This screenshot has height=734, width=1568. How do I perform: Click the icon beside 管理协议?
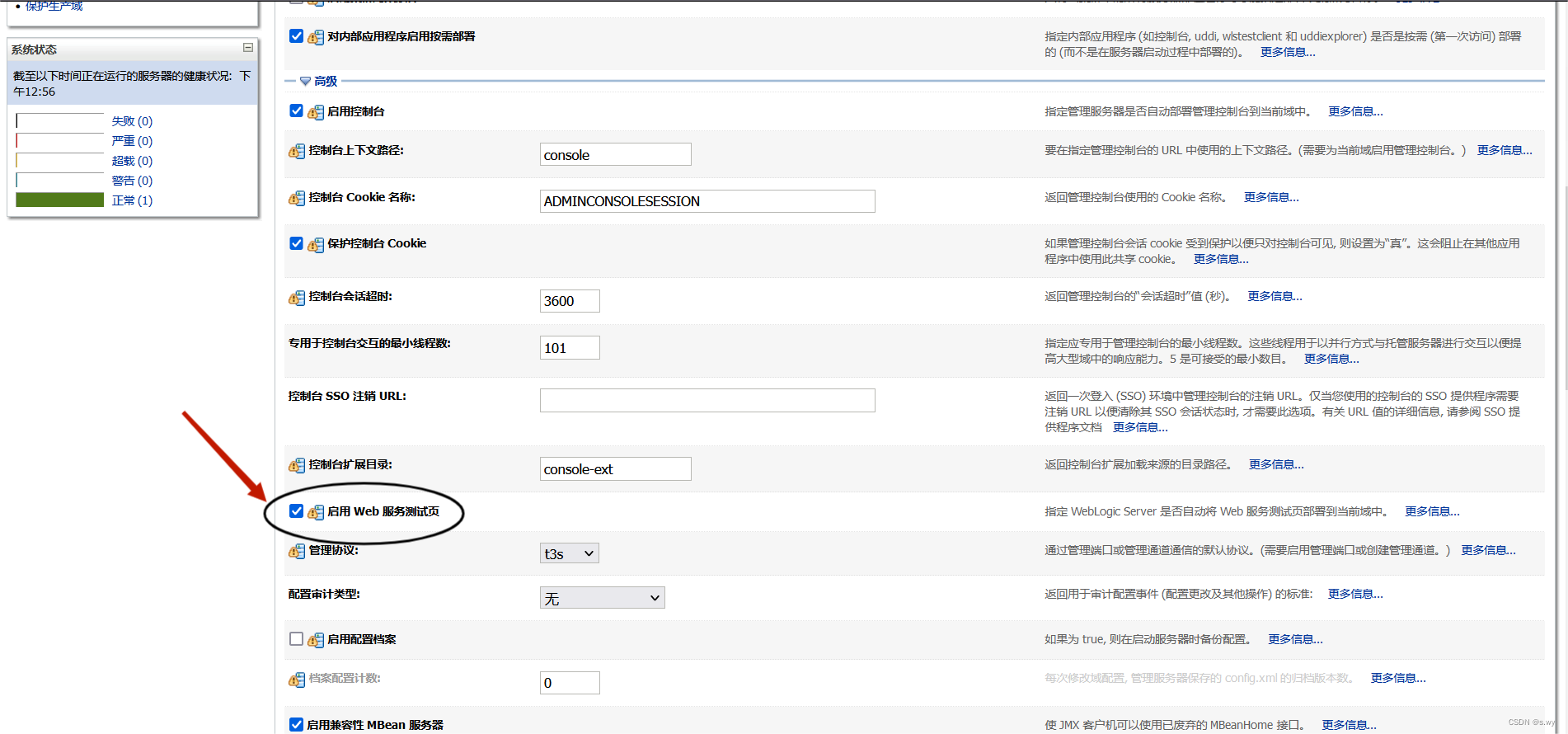point(297,551)
